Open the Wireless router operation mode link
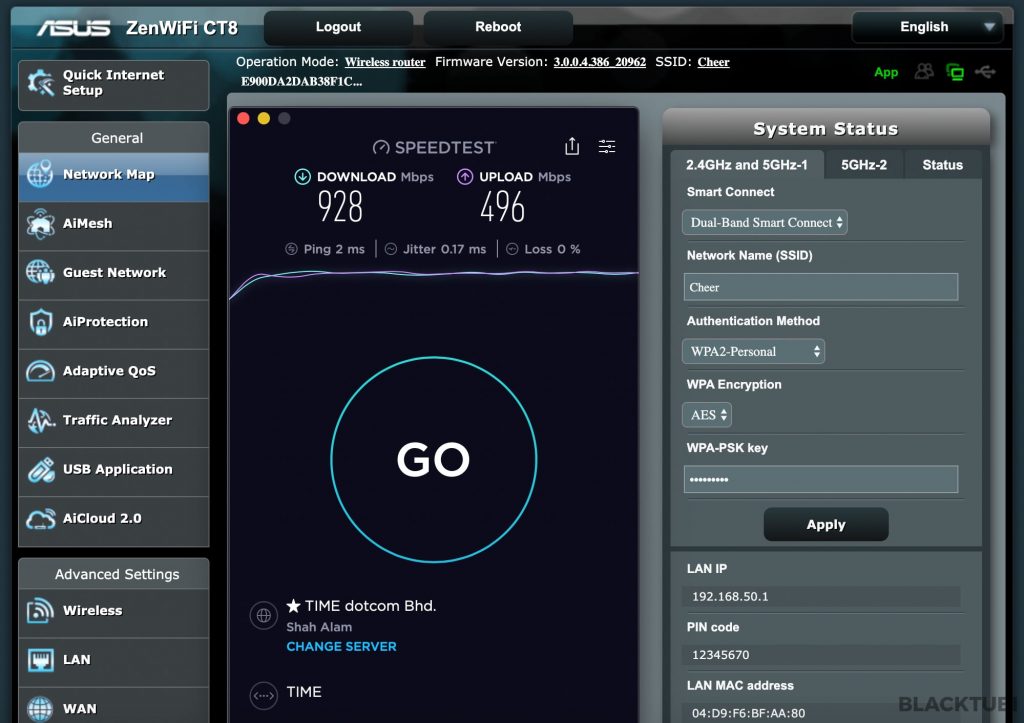This screenshot has height=723, width=1024. [385, 62]
